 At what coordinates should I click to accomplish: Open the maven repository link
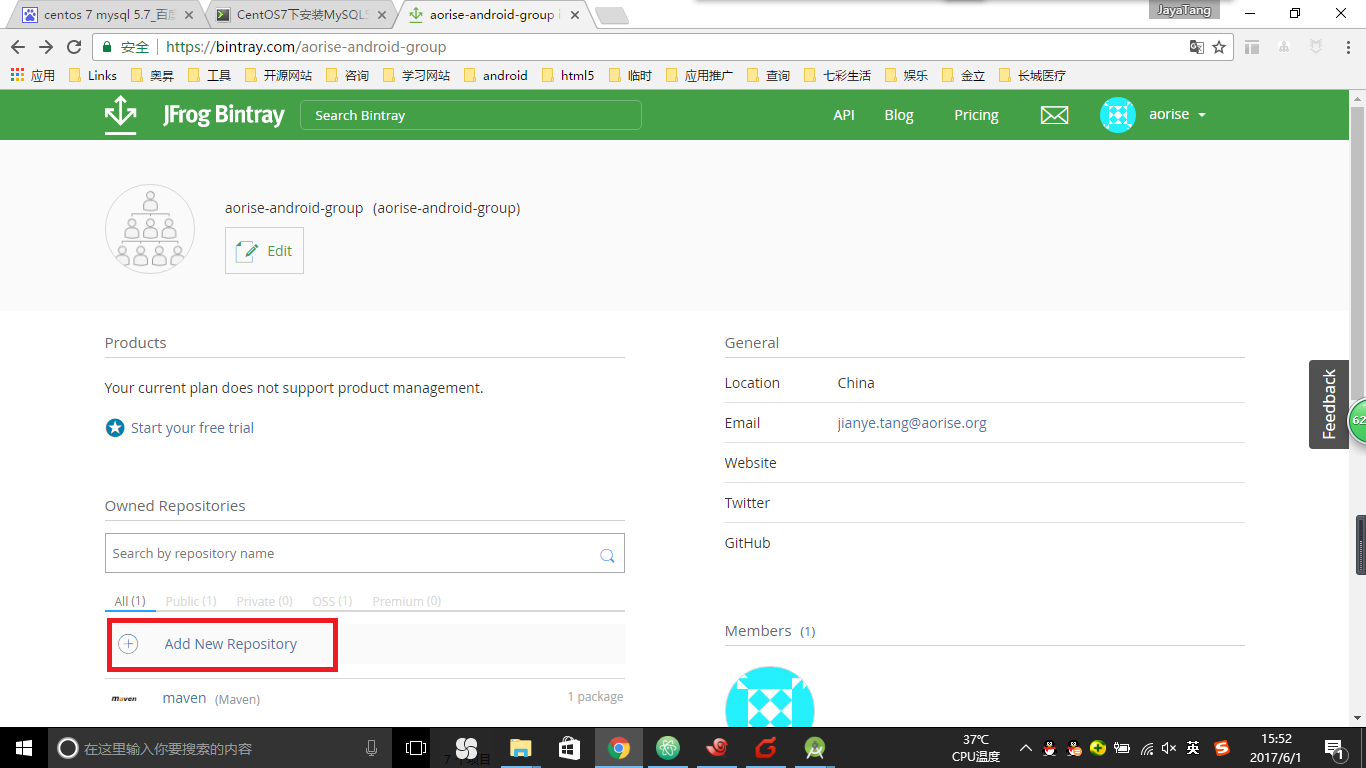point(184,698)
